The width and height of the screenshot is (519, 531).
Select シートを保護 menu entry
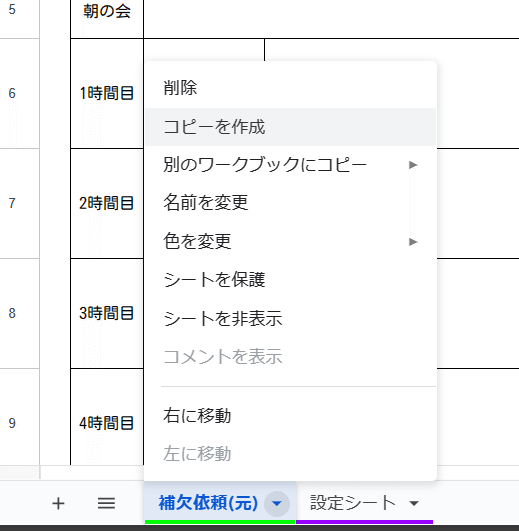290,280
